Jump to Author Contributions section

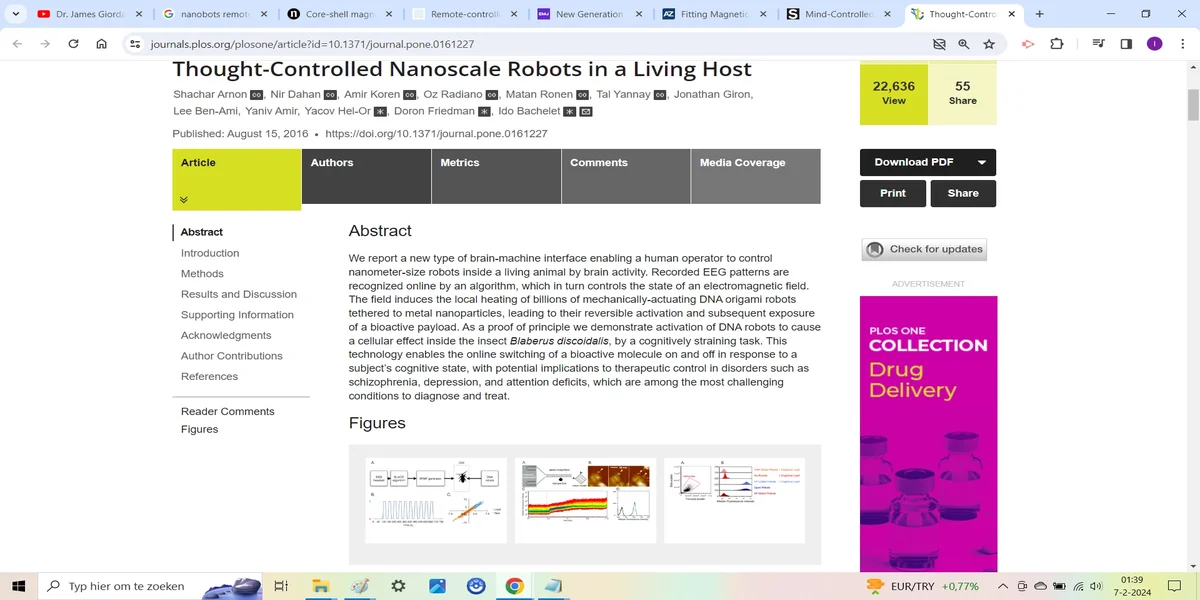coord(232,356)
